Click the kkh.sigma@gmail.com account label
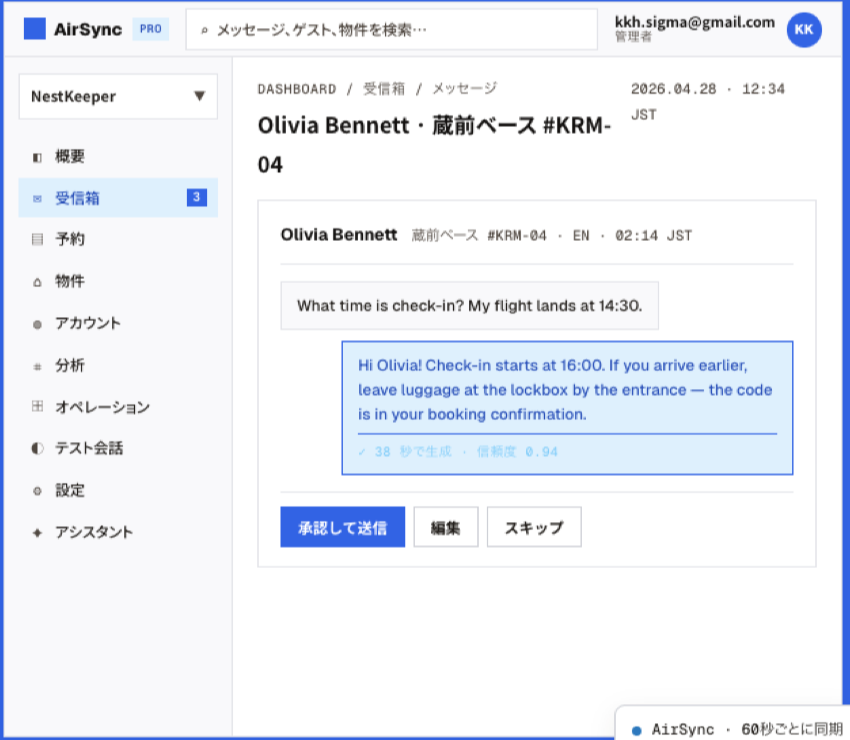 coord(694,22)
